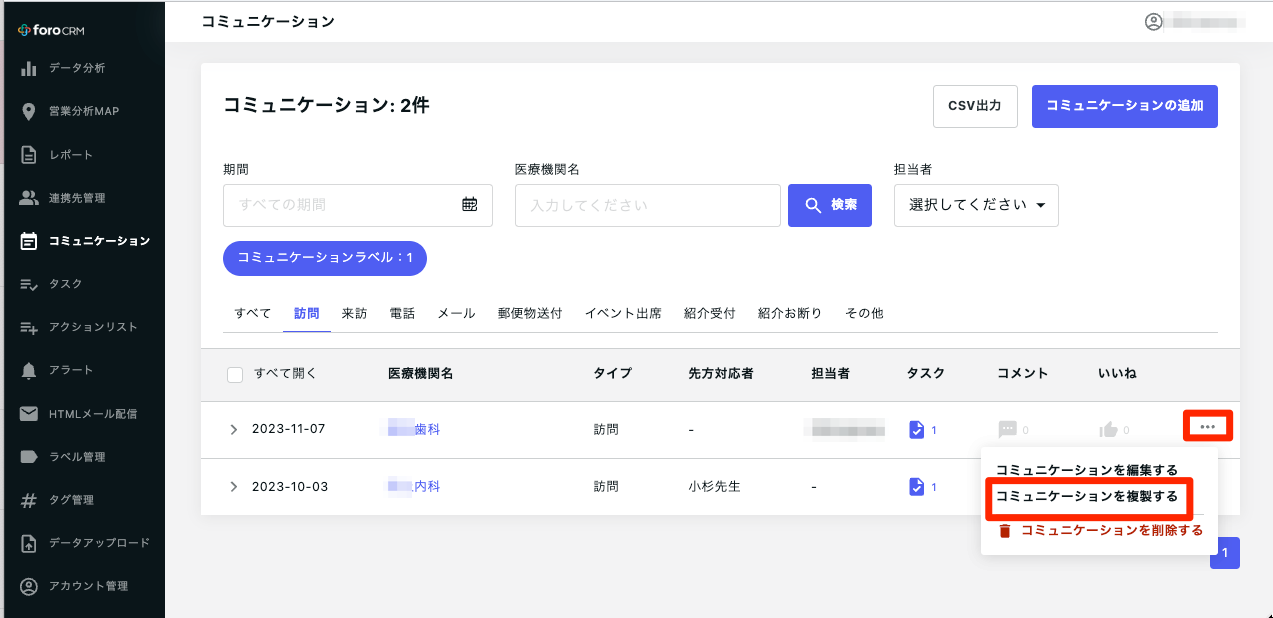Switch to the 訪問 tab
1273x618 pixels.
(x=306, y=313)
